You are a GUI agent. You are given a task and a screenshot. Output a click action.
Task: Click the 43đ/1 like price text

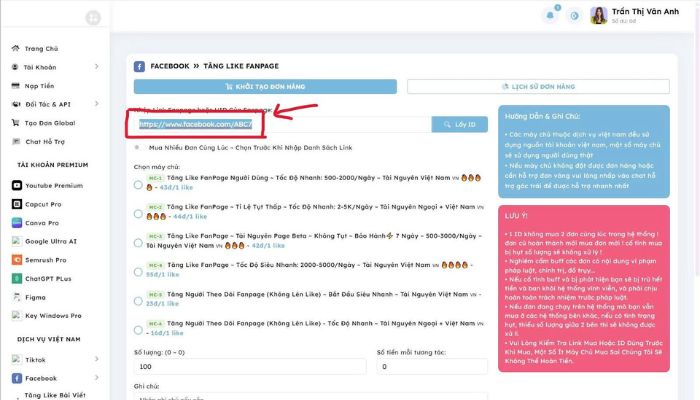pyautogui.click(x=176, y=188)
